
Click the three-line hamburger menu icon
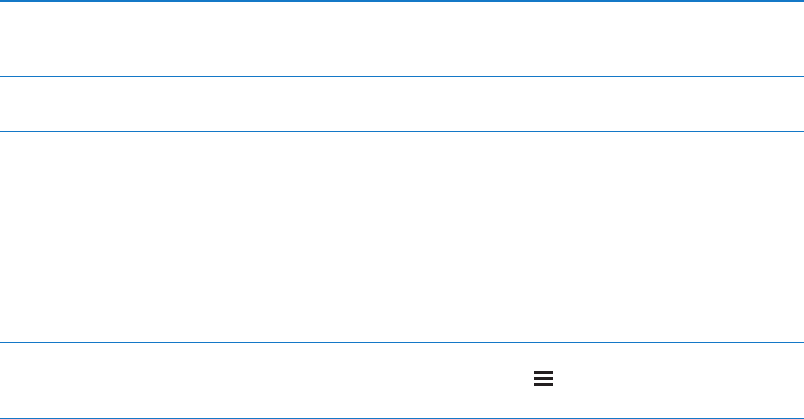click(543, 379)
